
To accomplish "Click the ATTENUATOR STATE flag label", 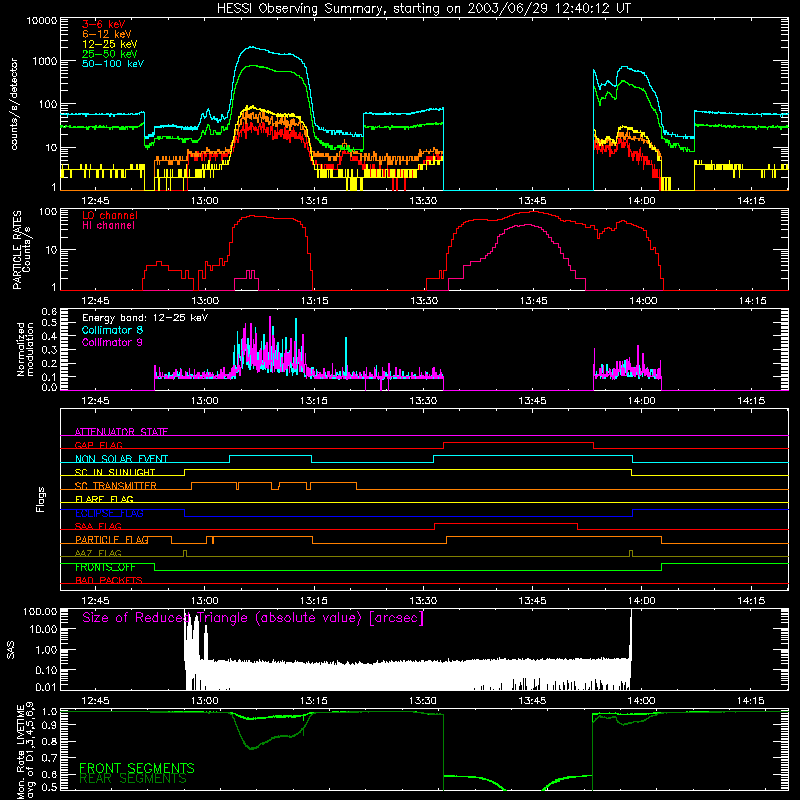I will pos(121,432).
